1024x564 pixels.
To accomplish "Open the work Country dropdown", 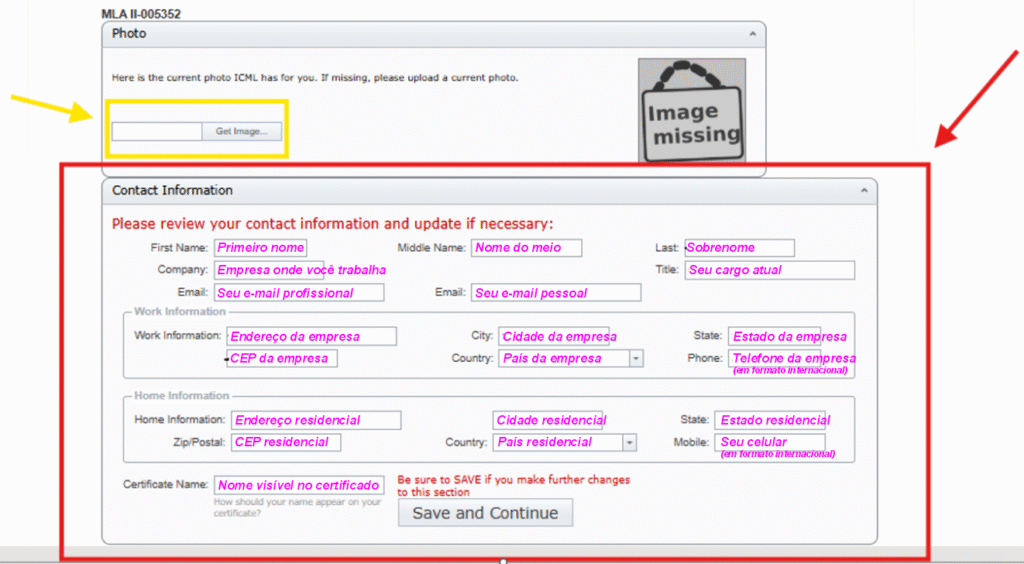I will coord(636,358).
